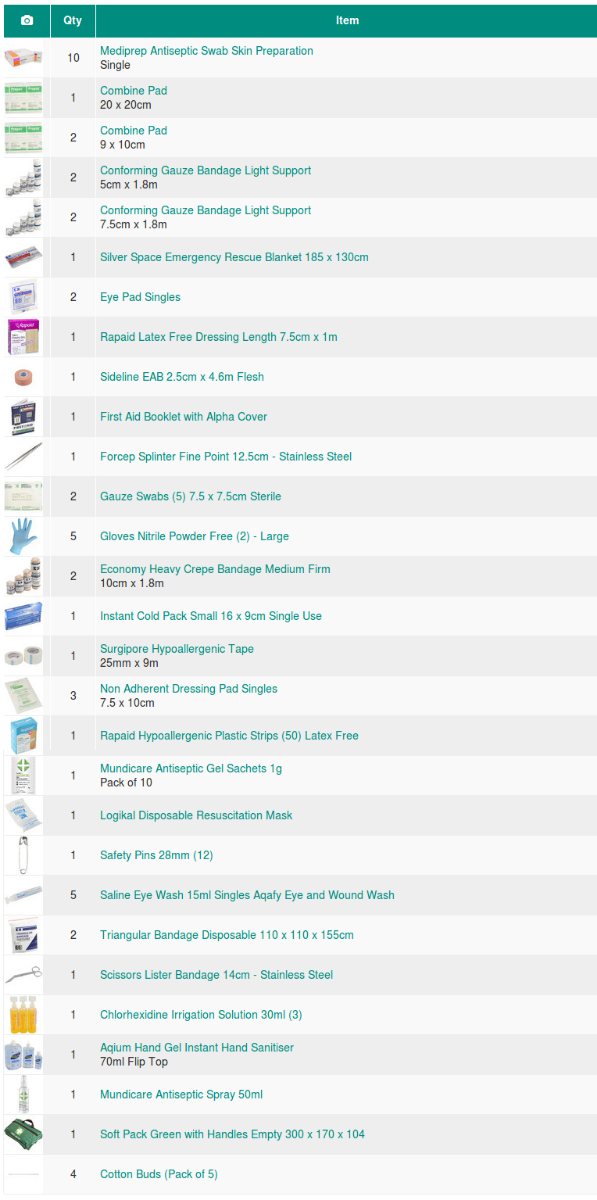
Task: Select Instant Cold Pack Small product link
Action: pos(211,616)
